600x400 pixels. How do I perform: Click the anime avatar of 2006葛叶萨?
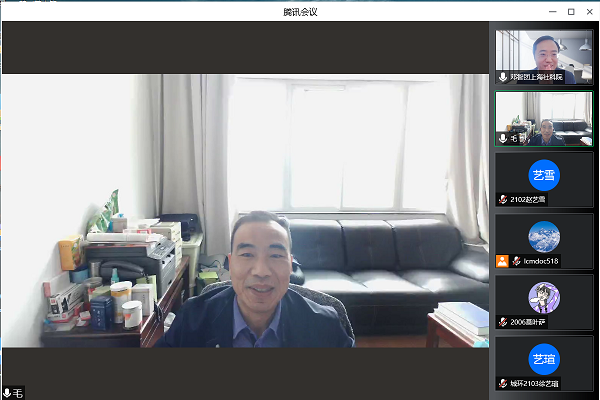click(544, 297)
